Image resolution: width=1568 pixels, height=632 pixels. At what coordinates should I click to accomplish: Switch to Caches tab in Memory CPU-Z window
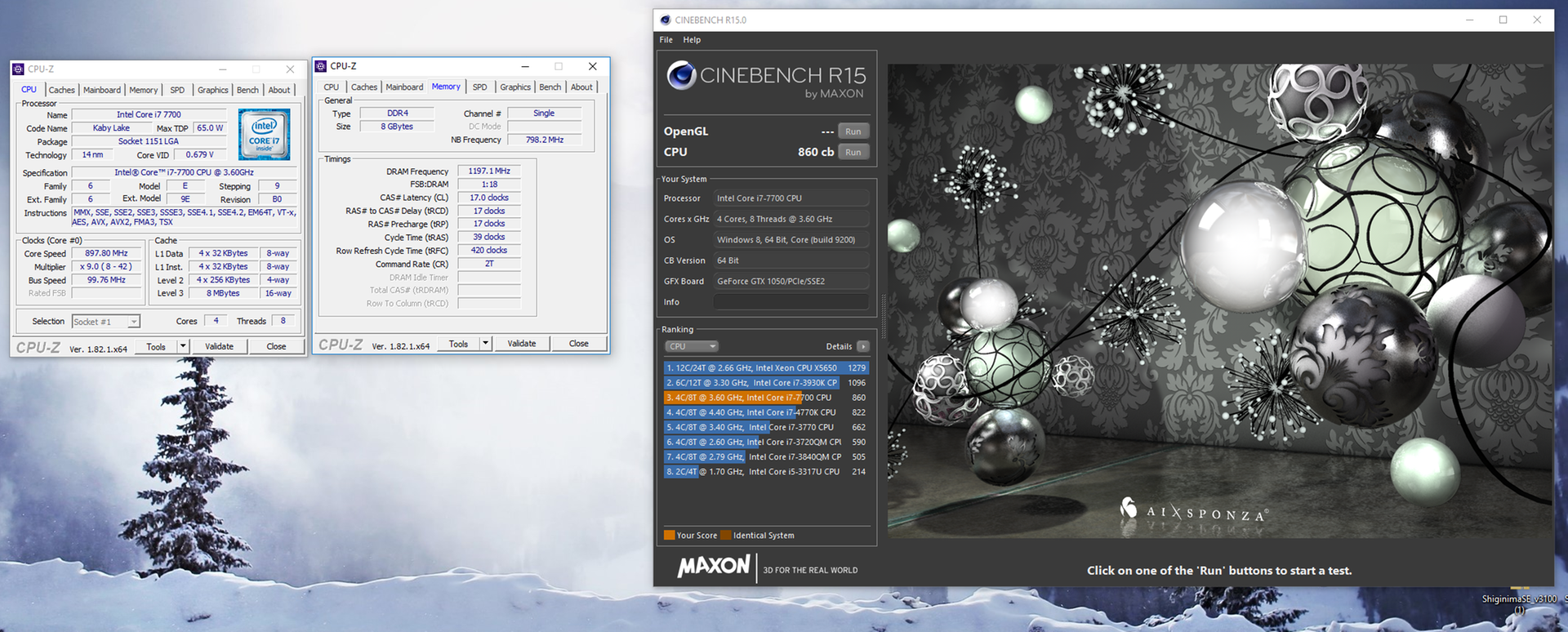click(x=364, y=87)
